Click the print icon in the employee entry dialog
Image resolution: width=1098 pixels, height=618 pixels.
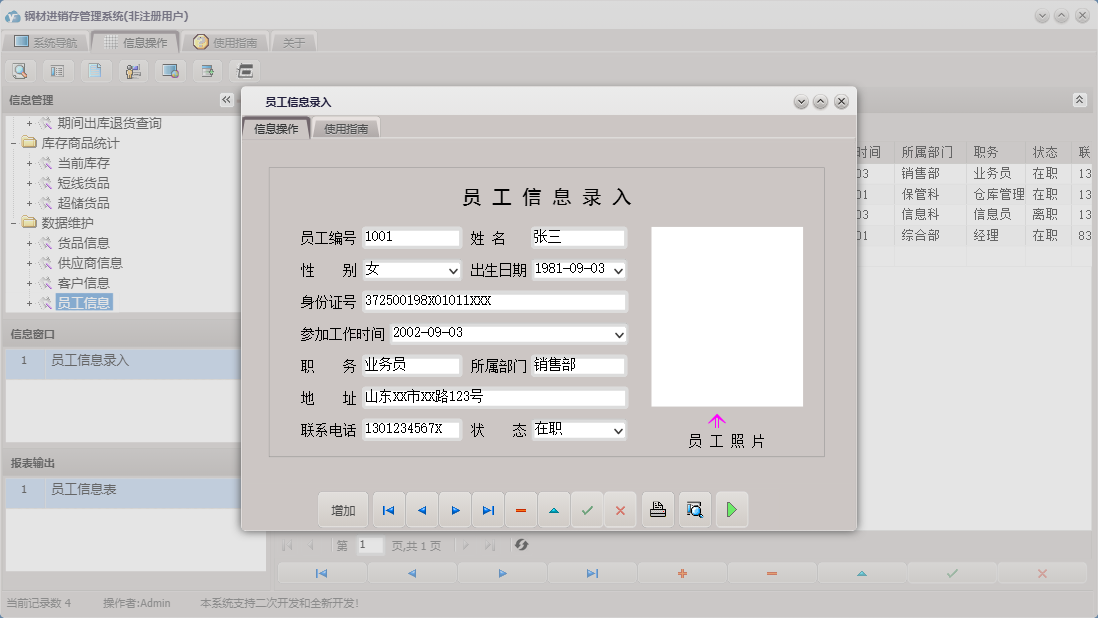point(657,510)
